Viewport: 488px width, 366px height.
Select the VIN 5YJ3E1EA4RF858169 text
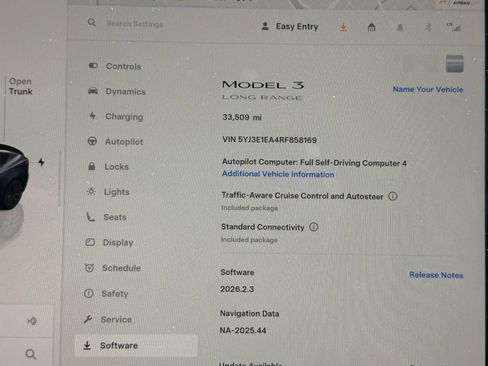tap(269, 140)
